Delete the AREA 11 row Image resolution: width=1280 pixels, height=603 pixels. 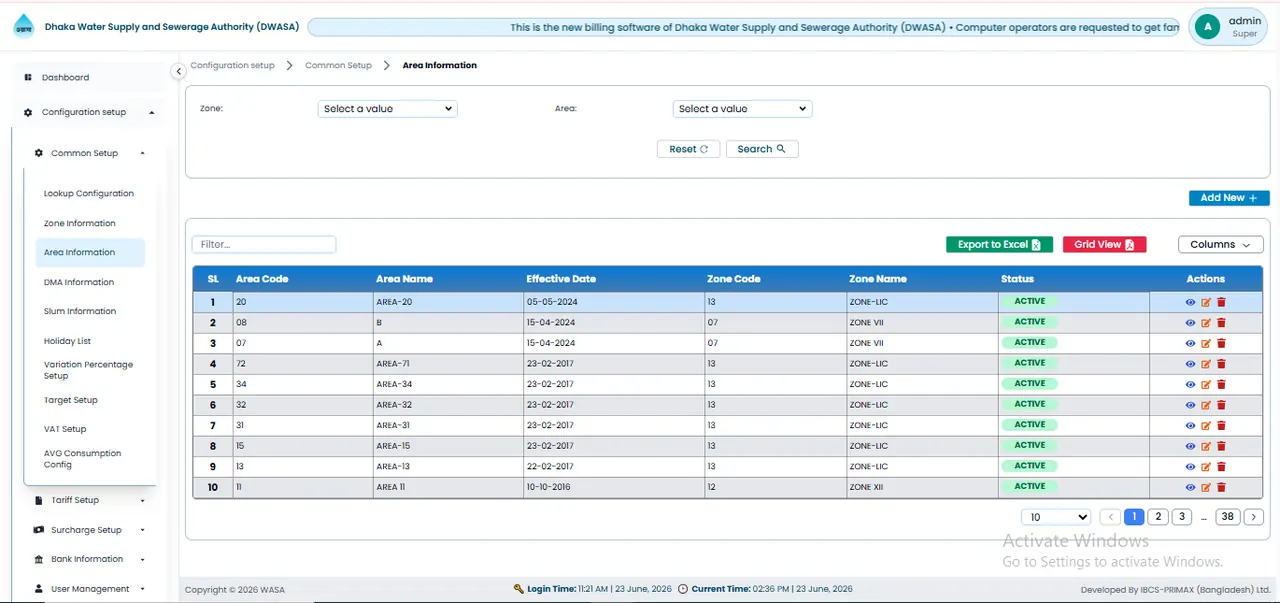(x=1221, y=487)
